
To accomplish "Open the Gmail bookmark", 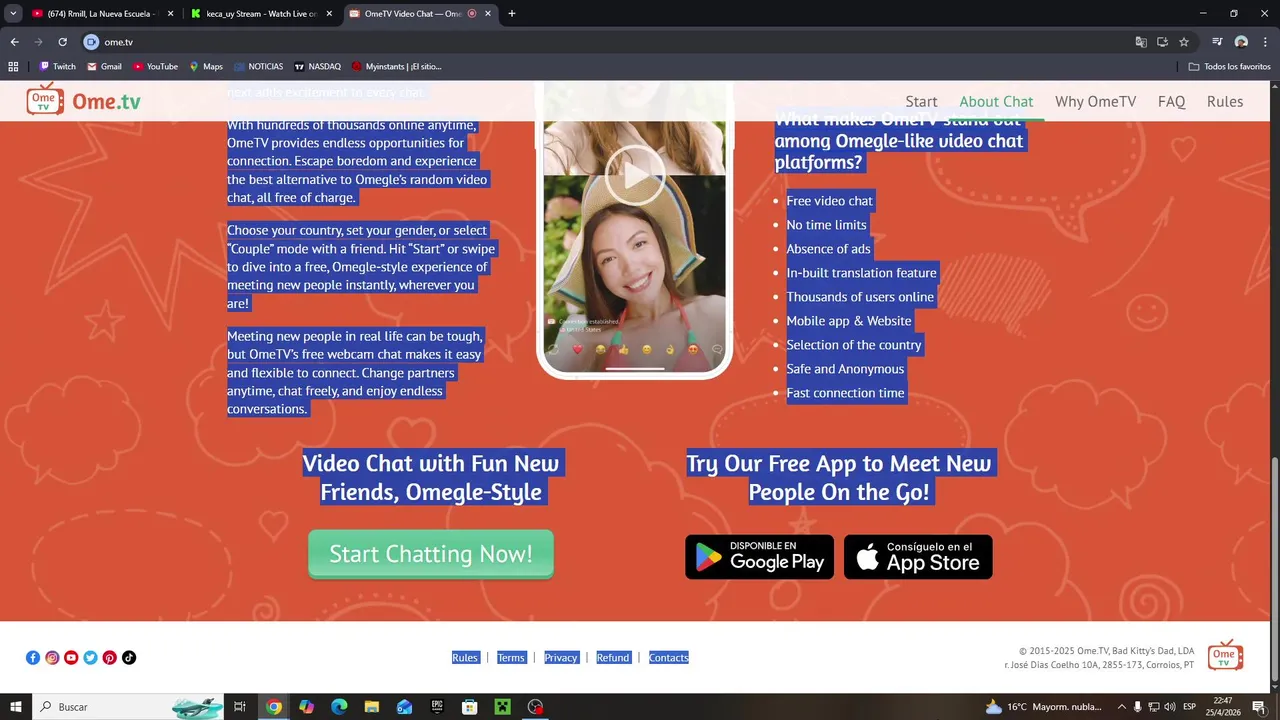I will pyautogui.click(x=104, y=67).
